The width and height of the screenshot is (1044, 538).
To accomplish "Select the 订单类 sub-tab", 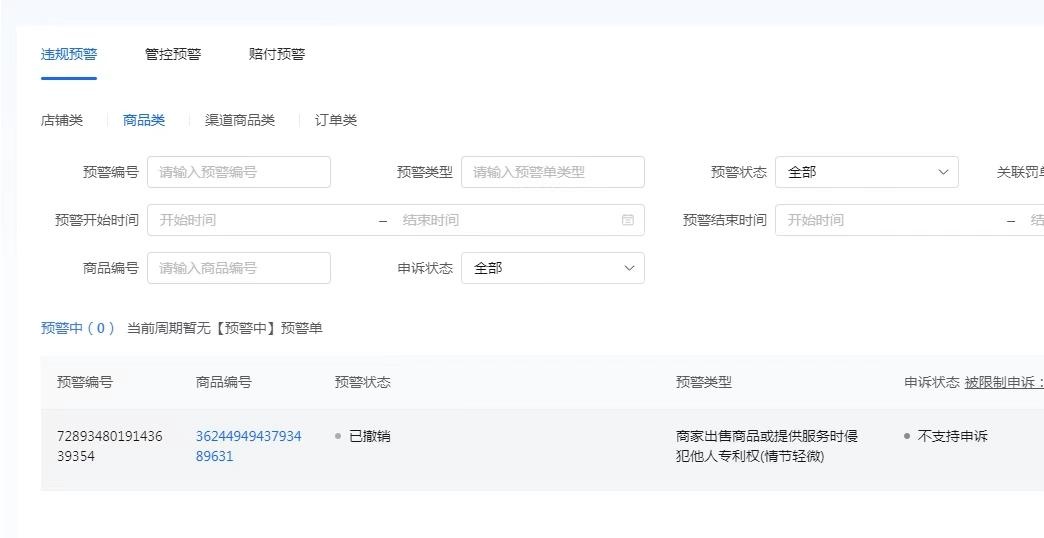I will 336,121.
